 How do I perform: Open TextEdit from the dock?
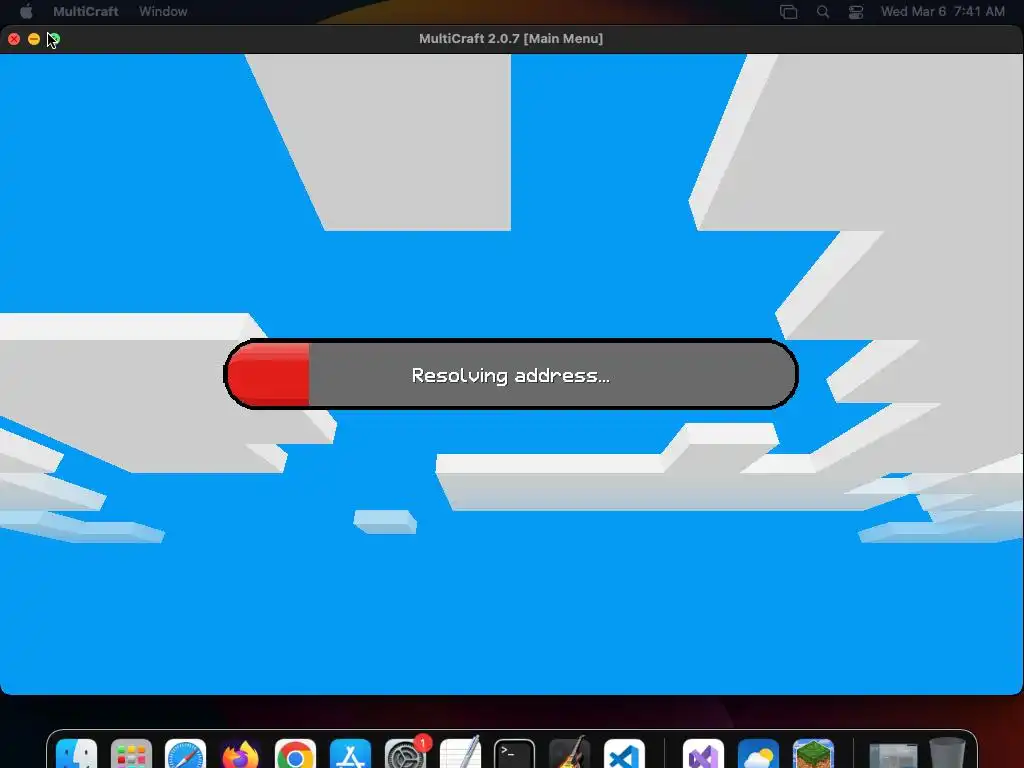[x=460, y=756]
